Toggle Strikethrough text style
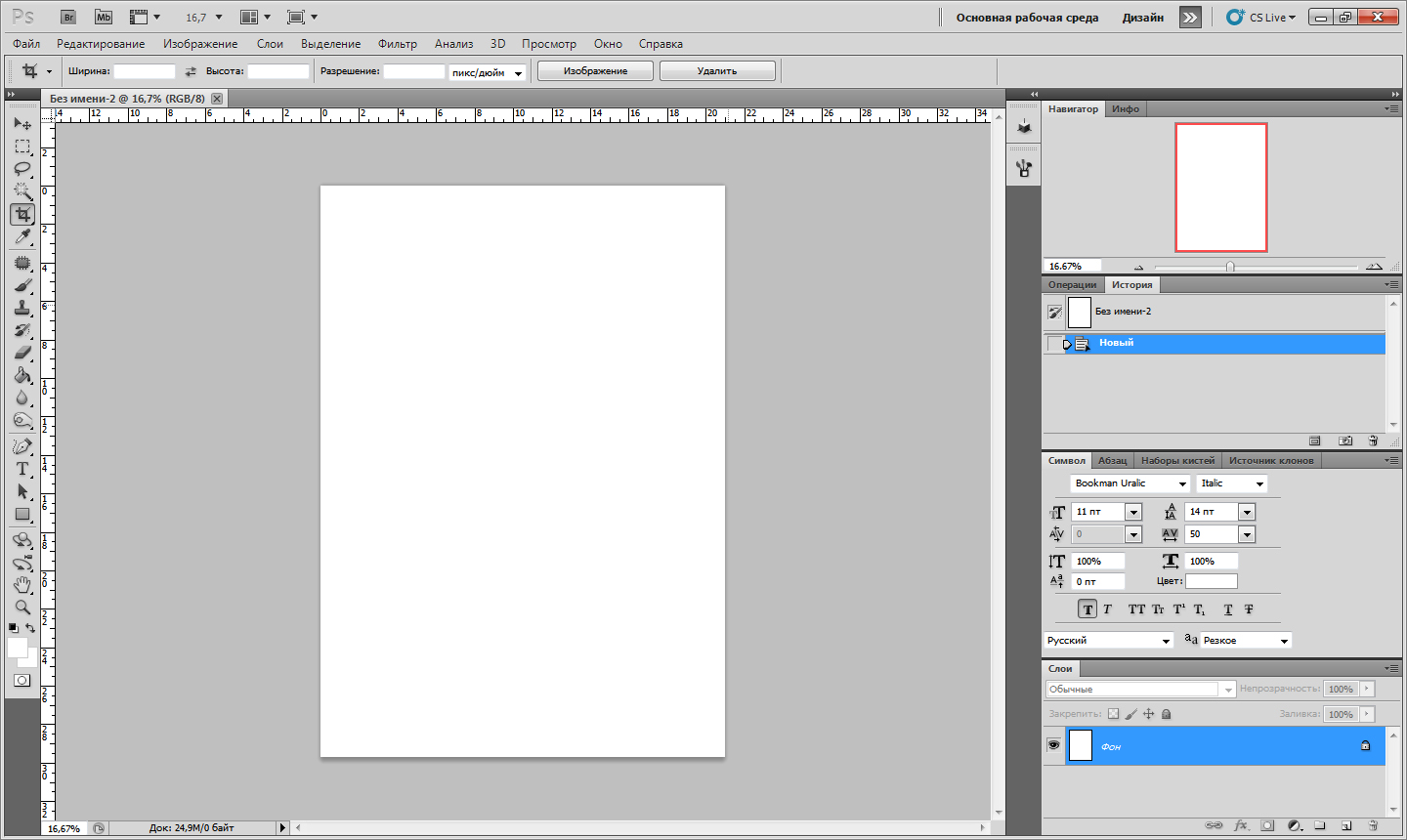 (x=1249, y=609)
